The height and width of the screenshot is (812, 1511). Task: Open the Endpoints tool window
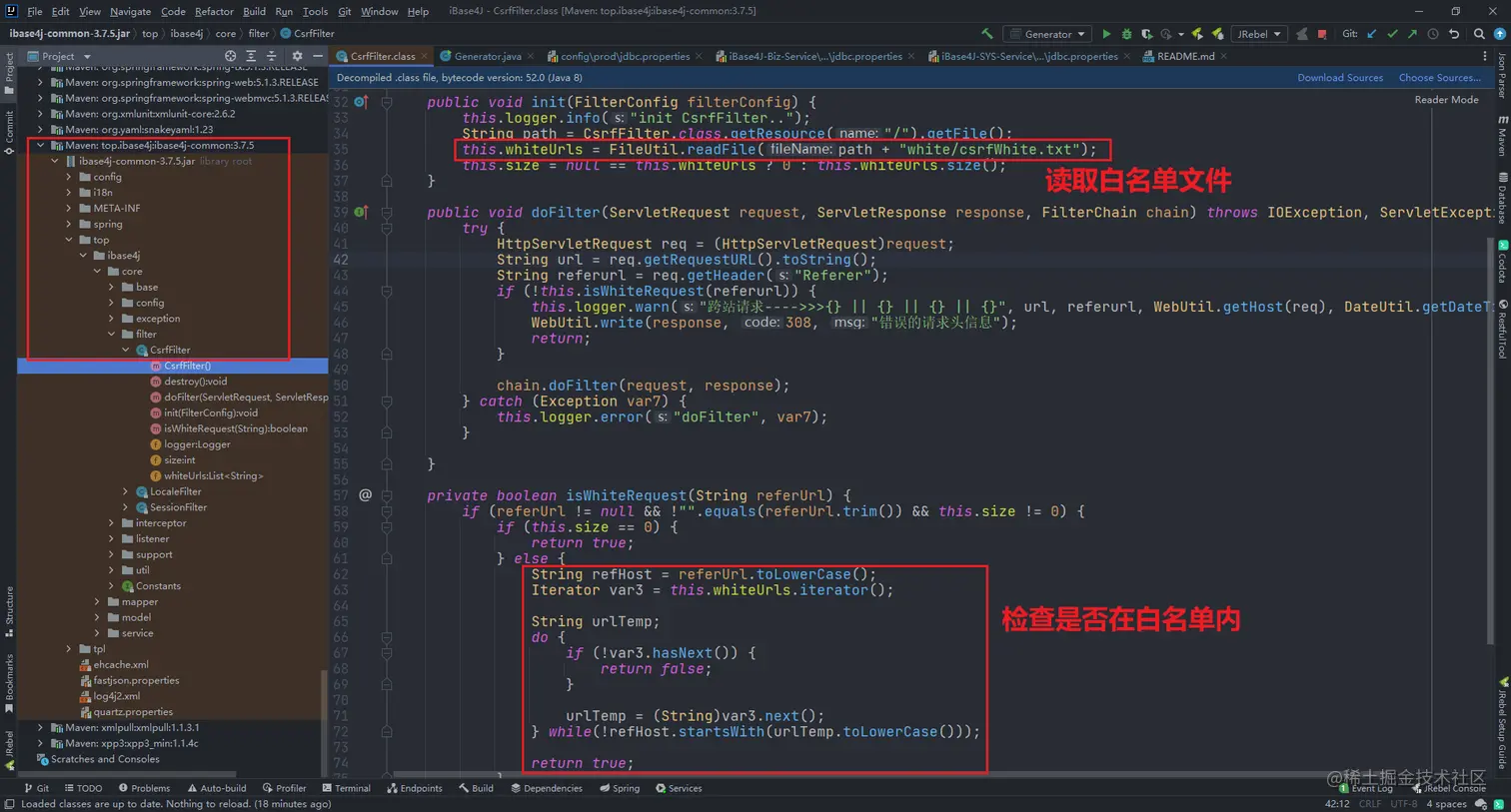414,788
